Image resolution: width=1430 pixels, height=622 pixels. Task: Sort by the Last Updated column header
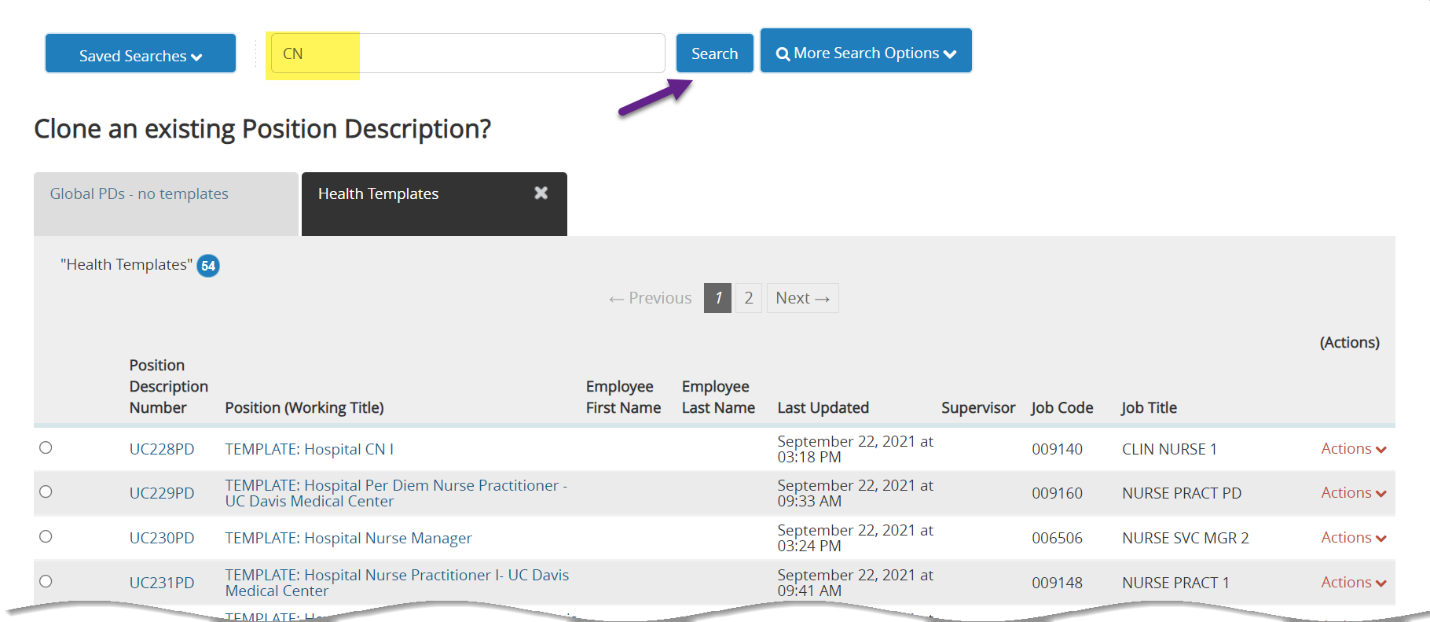[x=822, y=408]
